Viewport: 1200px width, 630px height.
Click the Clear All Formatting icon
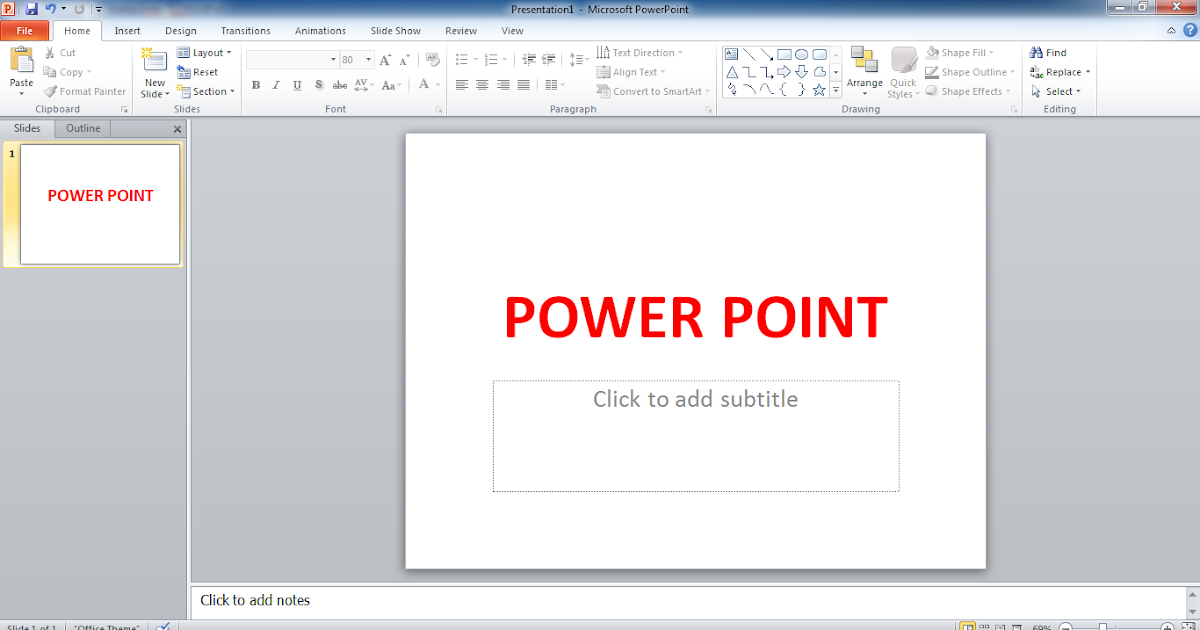tap(432, 60)
